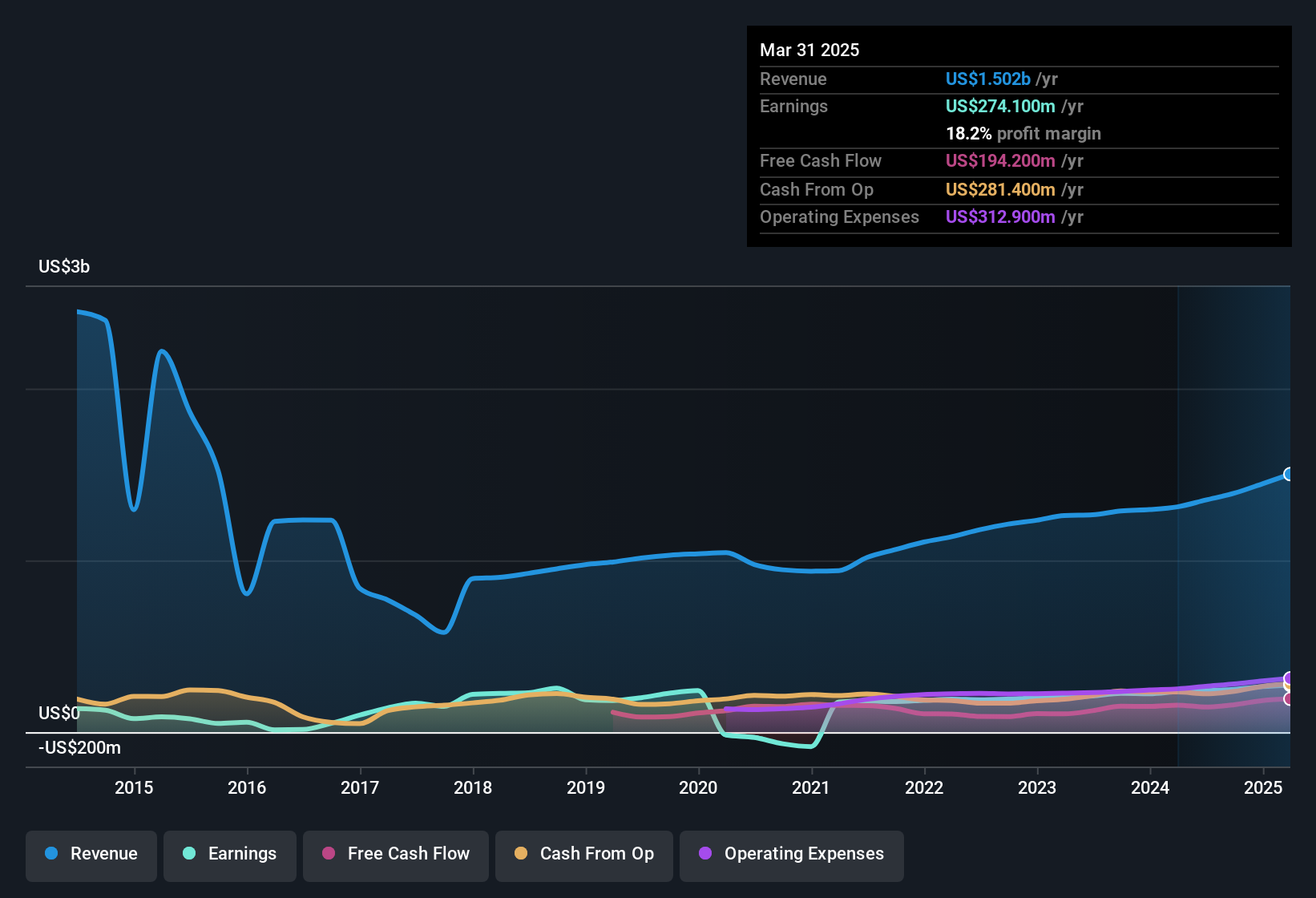Select the 2022 x-axis label
1316x898 pixels.
924,787
